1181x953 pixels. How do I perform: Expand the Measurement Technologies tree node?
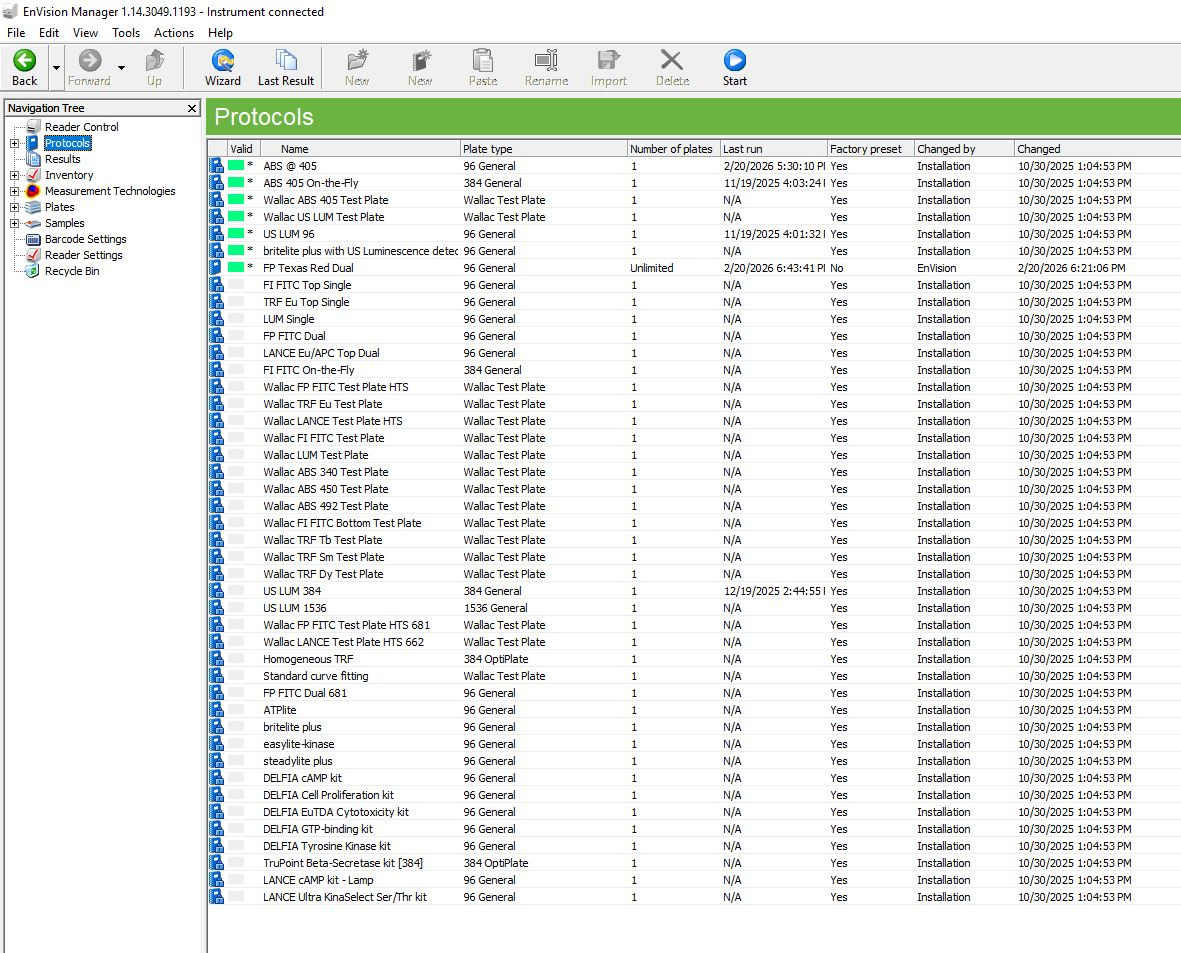tap(14, 191)
